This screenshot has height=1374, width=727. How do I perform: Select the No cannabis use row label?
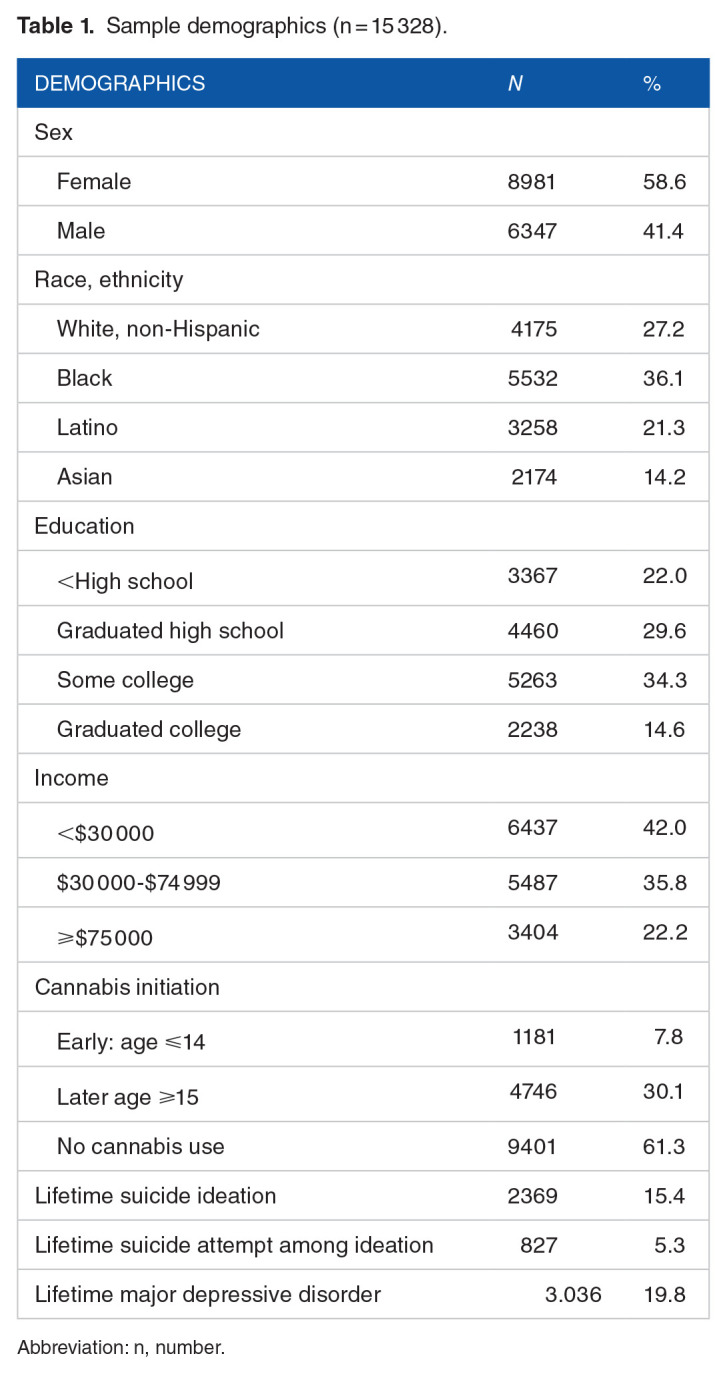pyautogui.click(x=141, y=1146)
